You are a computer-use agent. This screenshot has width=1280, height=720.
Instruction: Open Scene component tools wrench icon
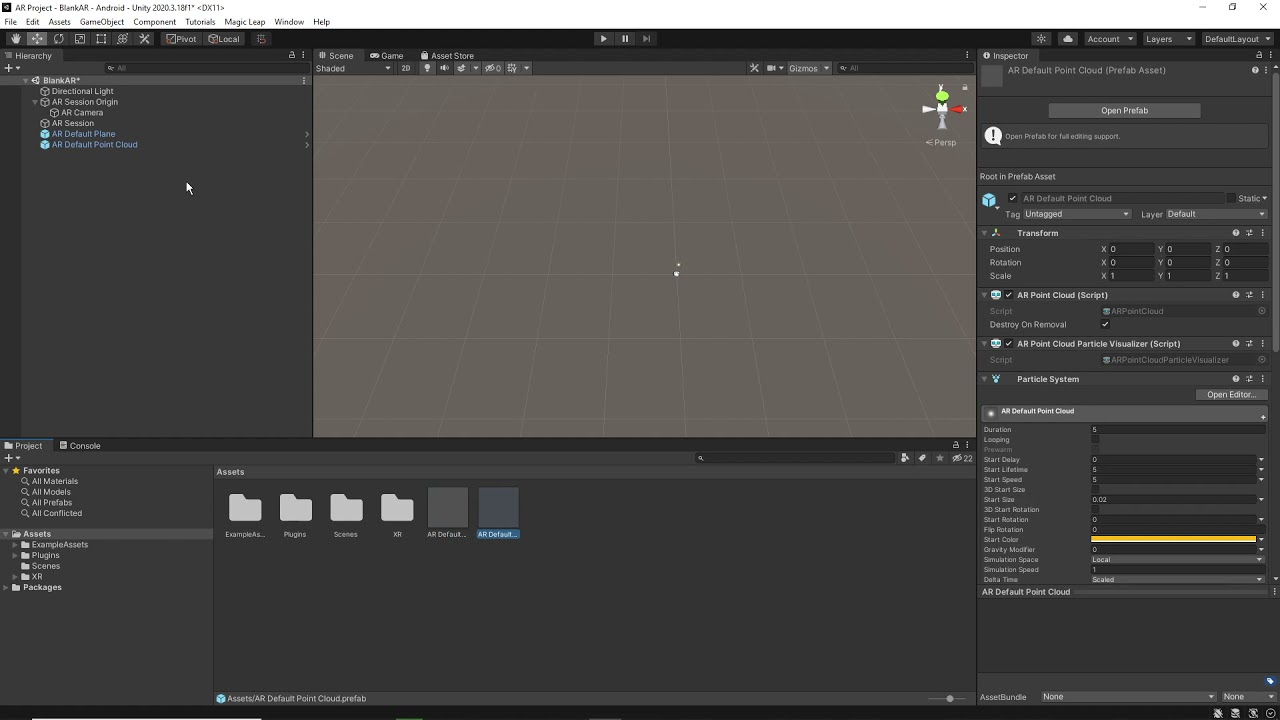point(754,68)
